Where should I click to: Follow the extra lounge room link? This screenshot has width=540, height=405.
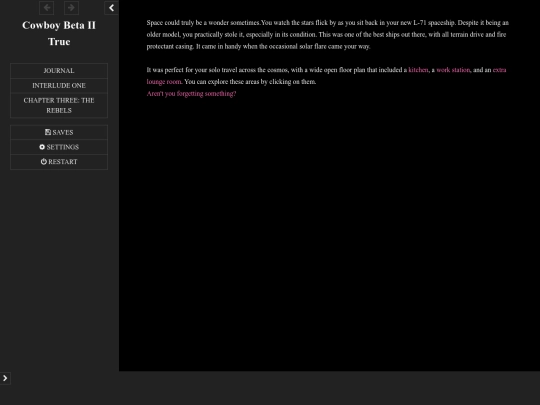(x=499, y=70)
